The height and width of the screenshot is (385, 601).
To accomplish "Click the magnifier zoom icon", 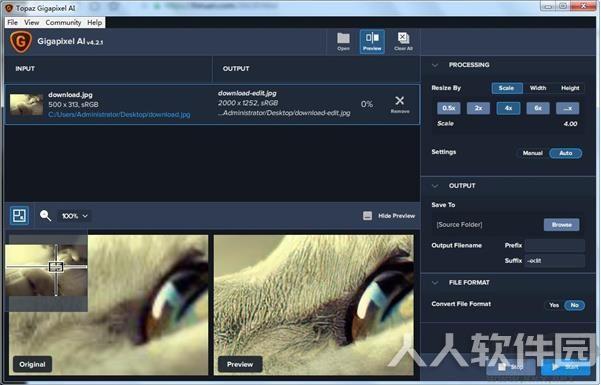I will pyautogui.click(x=45, y=216).
